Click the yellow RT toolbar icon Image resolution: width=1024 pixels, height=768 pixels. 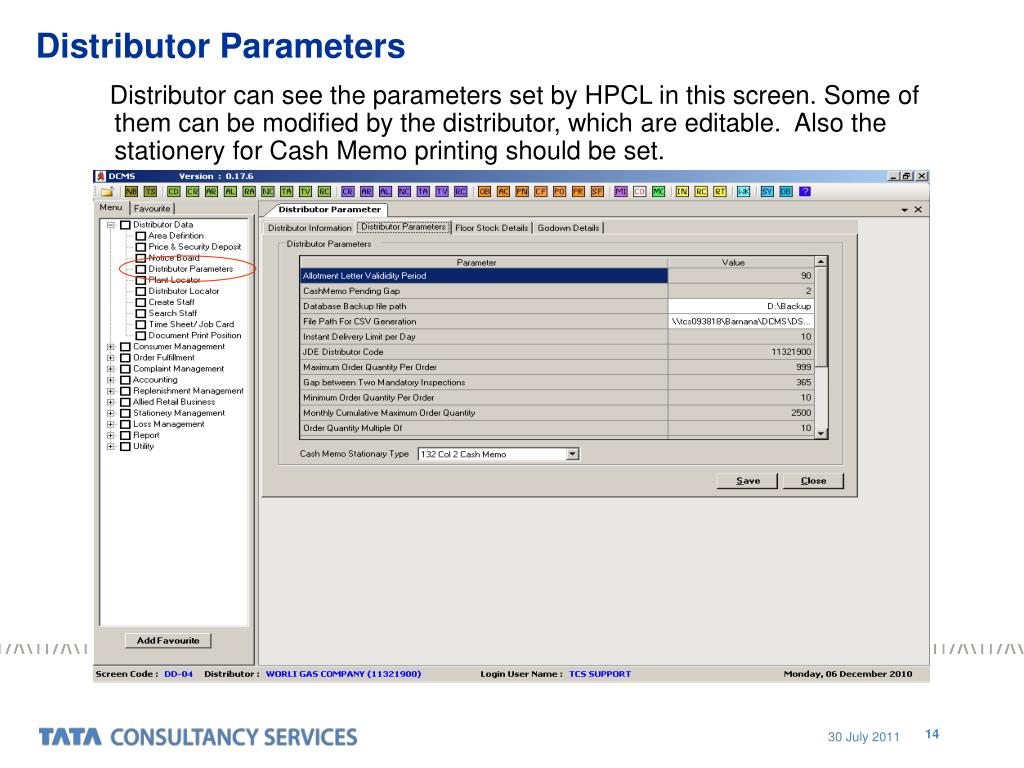[x=720, y=191]
